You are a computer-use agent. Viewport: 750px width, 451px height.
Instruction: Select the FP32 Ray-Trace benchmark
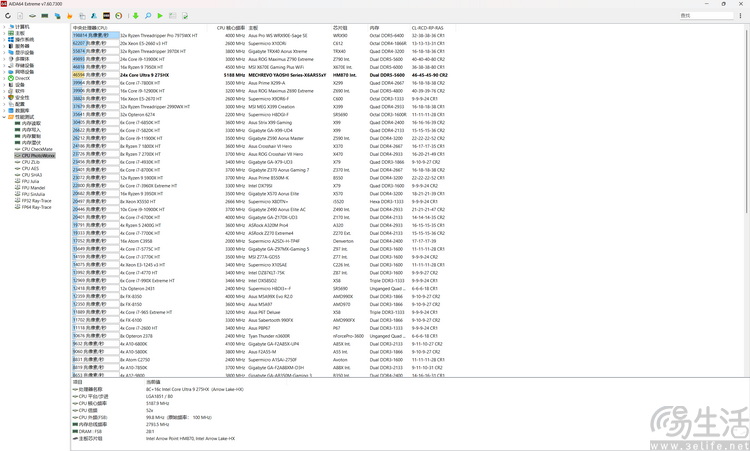(36, 201)
